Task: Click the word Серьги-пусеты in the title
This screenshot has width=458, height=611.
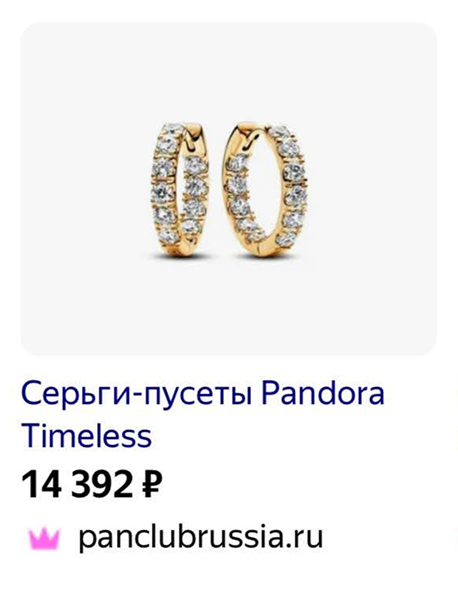Action: 135,394
